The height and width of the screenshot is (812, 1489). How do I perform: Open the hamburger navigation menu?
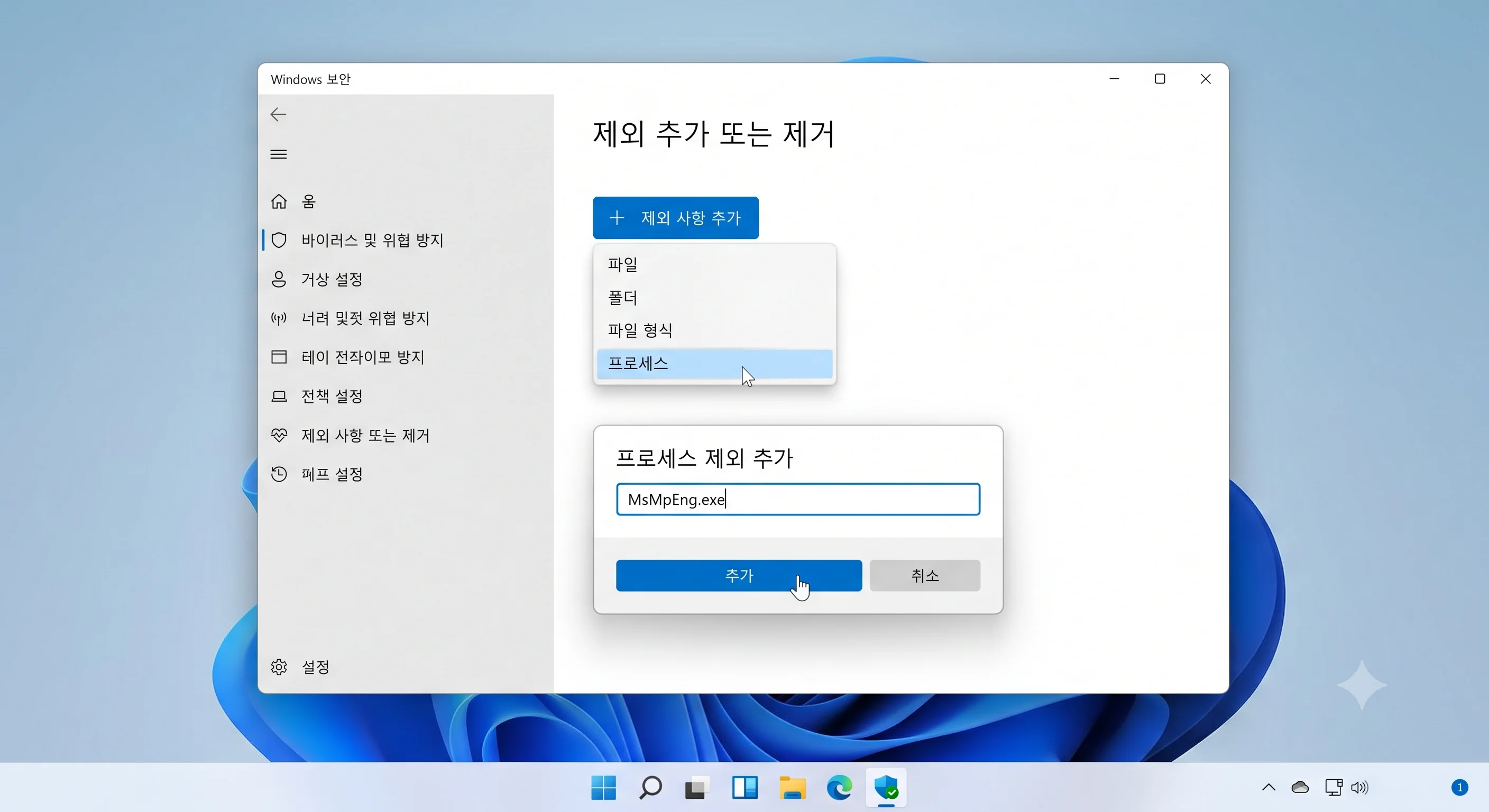click(x=278, y=154)
